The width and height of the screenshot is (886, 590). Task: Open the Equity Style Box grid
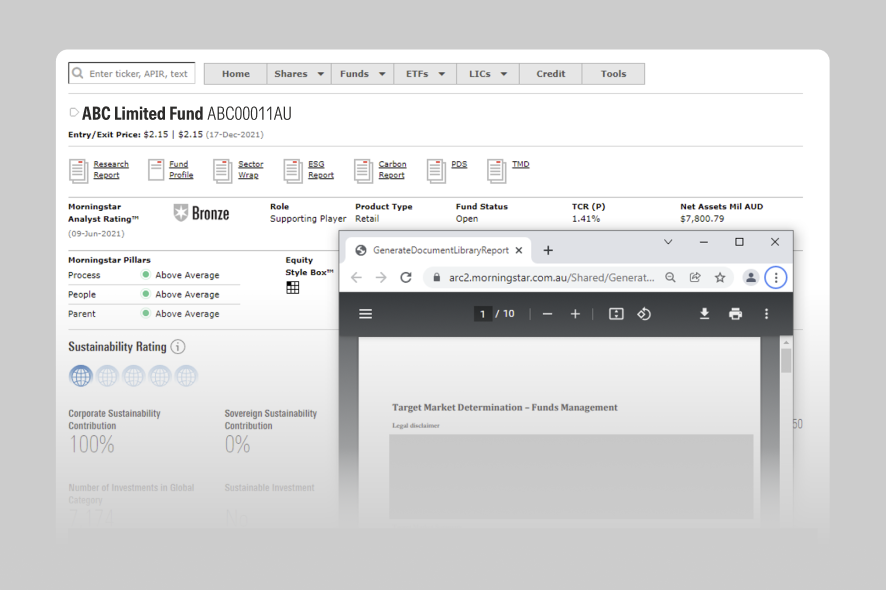(x=293, y=288)
